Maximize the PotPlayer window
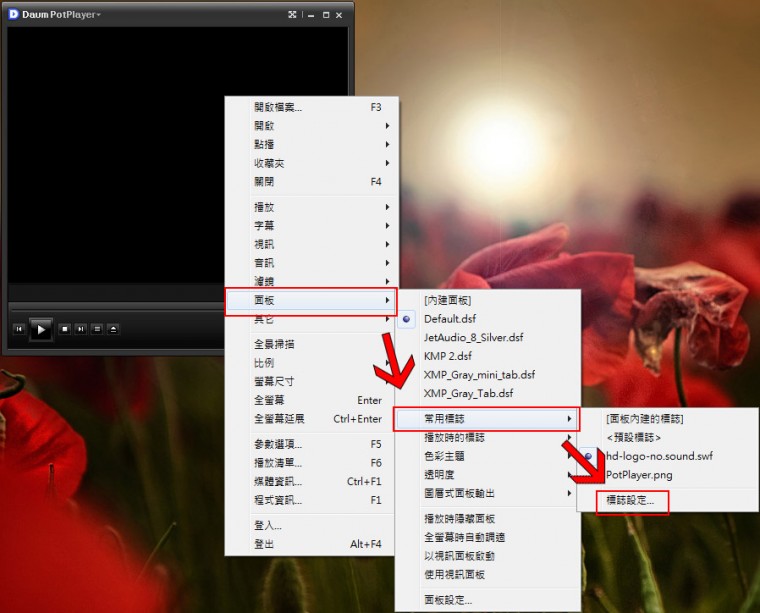The width and height of the screenshot is (760, 613). pos(326,15)
